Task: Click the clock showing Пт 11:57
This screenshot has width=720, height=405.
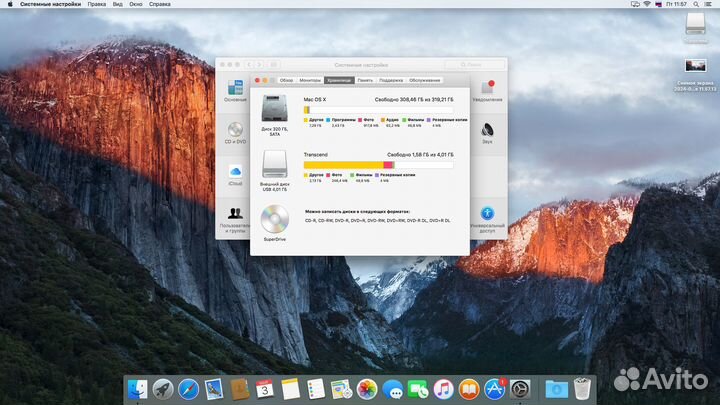Action: (x=676, y=4)
